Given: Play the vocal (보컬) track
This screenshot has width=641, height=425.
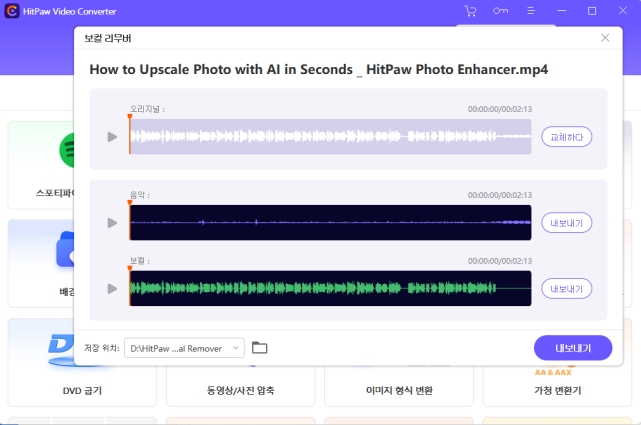Looking at the screenshot, I should click(112, 289).
